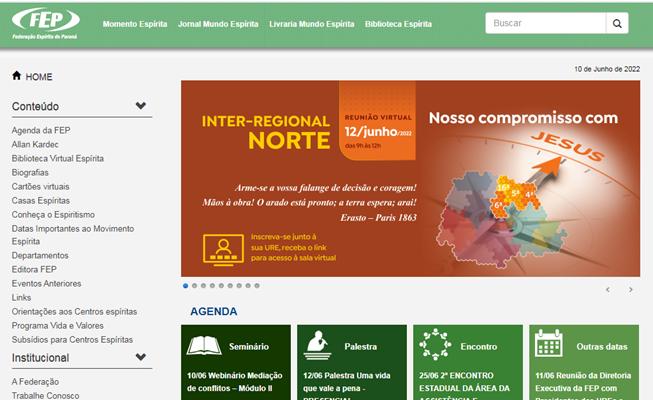Collapse the Institucional section chevron

(x=141, y=357)
